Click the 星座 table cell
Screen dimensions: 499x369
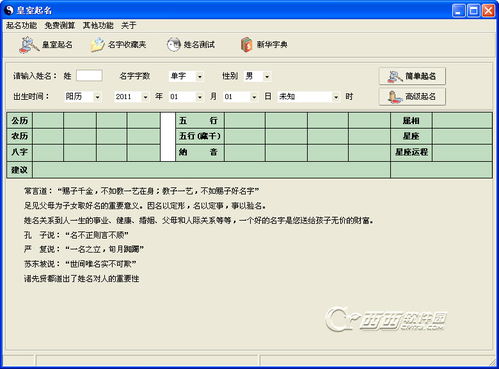(411, 136)
